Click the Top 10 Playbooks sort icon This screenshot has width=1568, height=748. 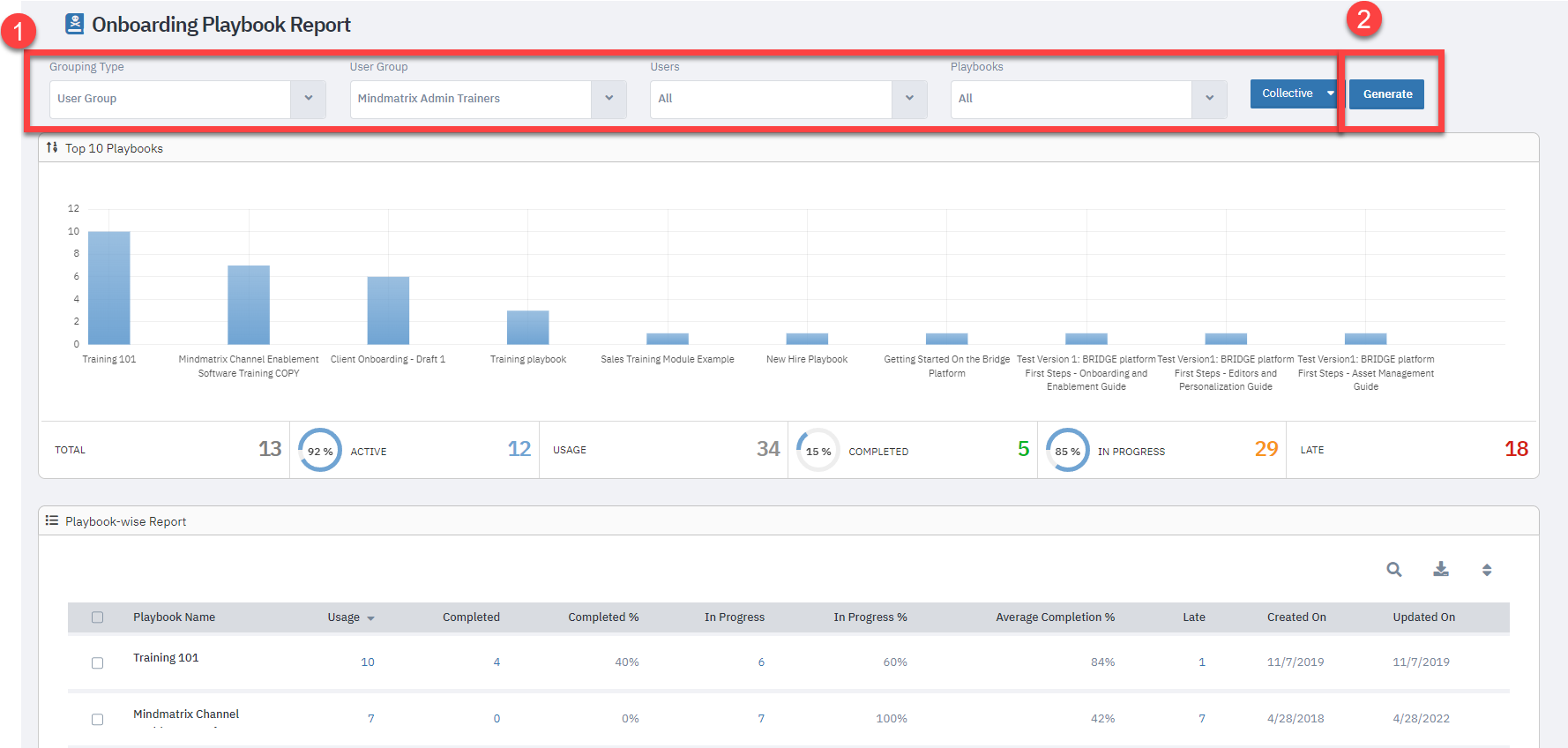52,147
